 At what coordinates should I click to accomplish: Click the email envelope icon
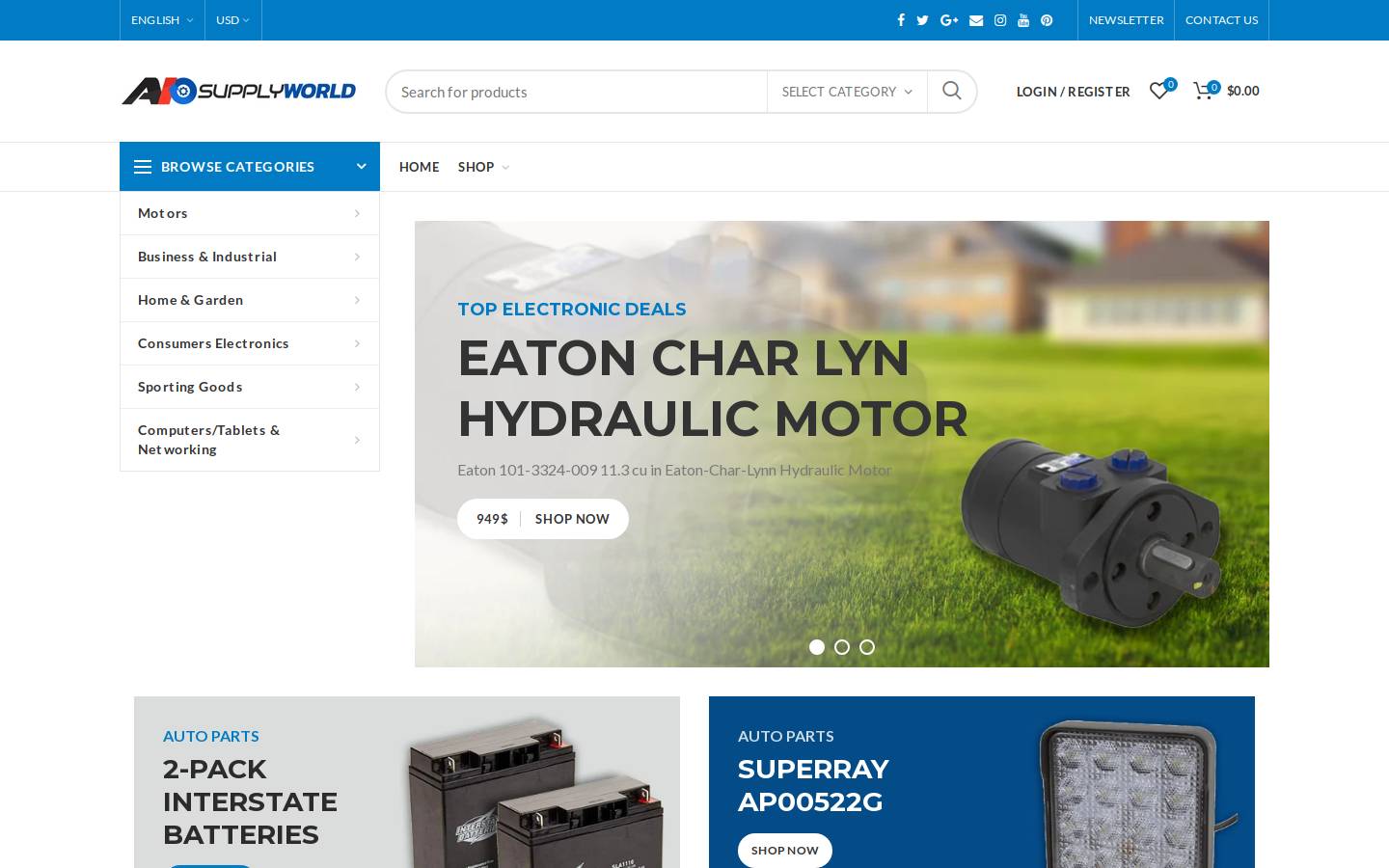pos(976,20)
